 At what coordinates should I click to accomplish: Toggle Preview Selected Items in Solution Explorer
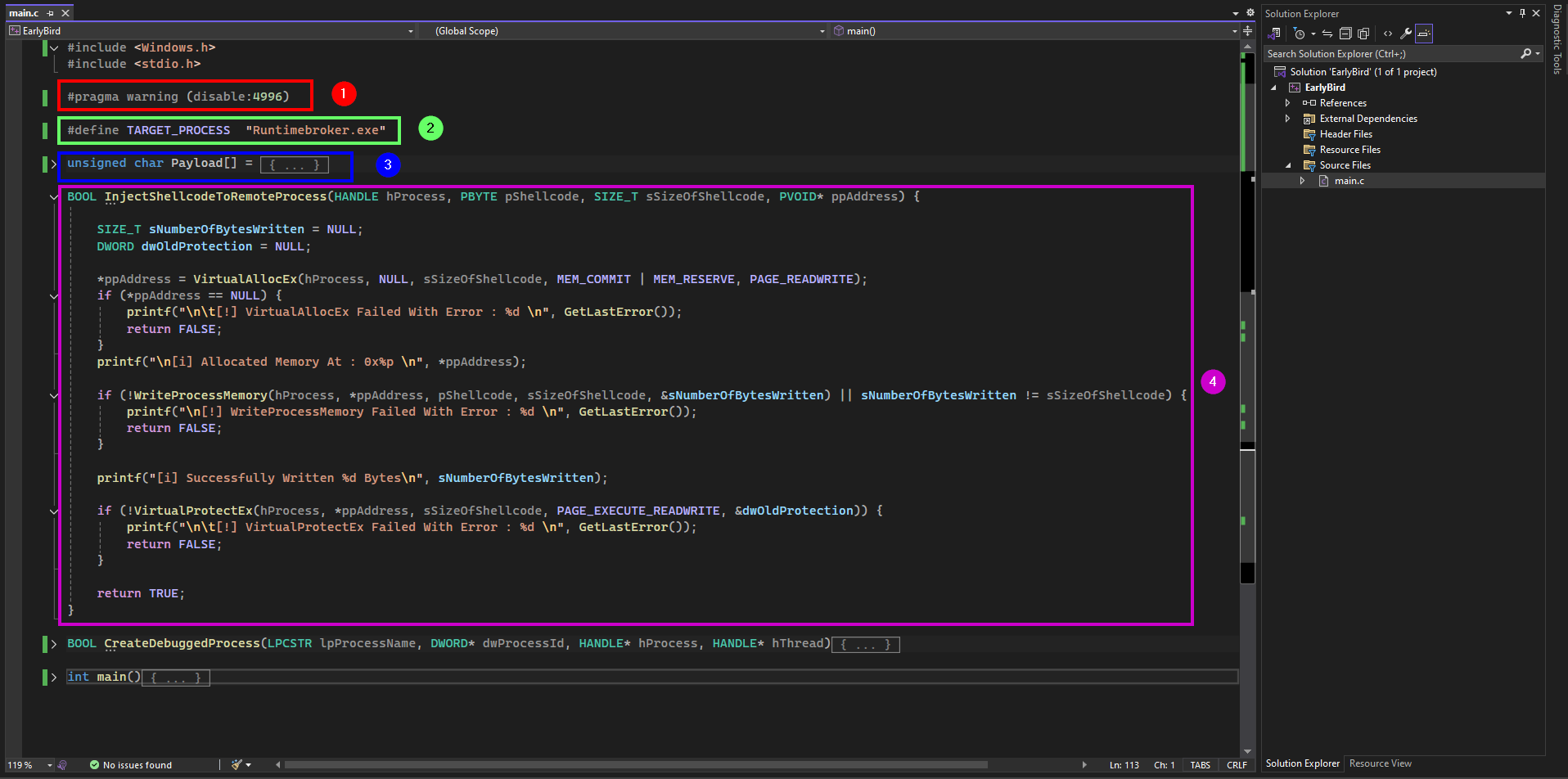[x=1424, y=34]
